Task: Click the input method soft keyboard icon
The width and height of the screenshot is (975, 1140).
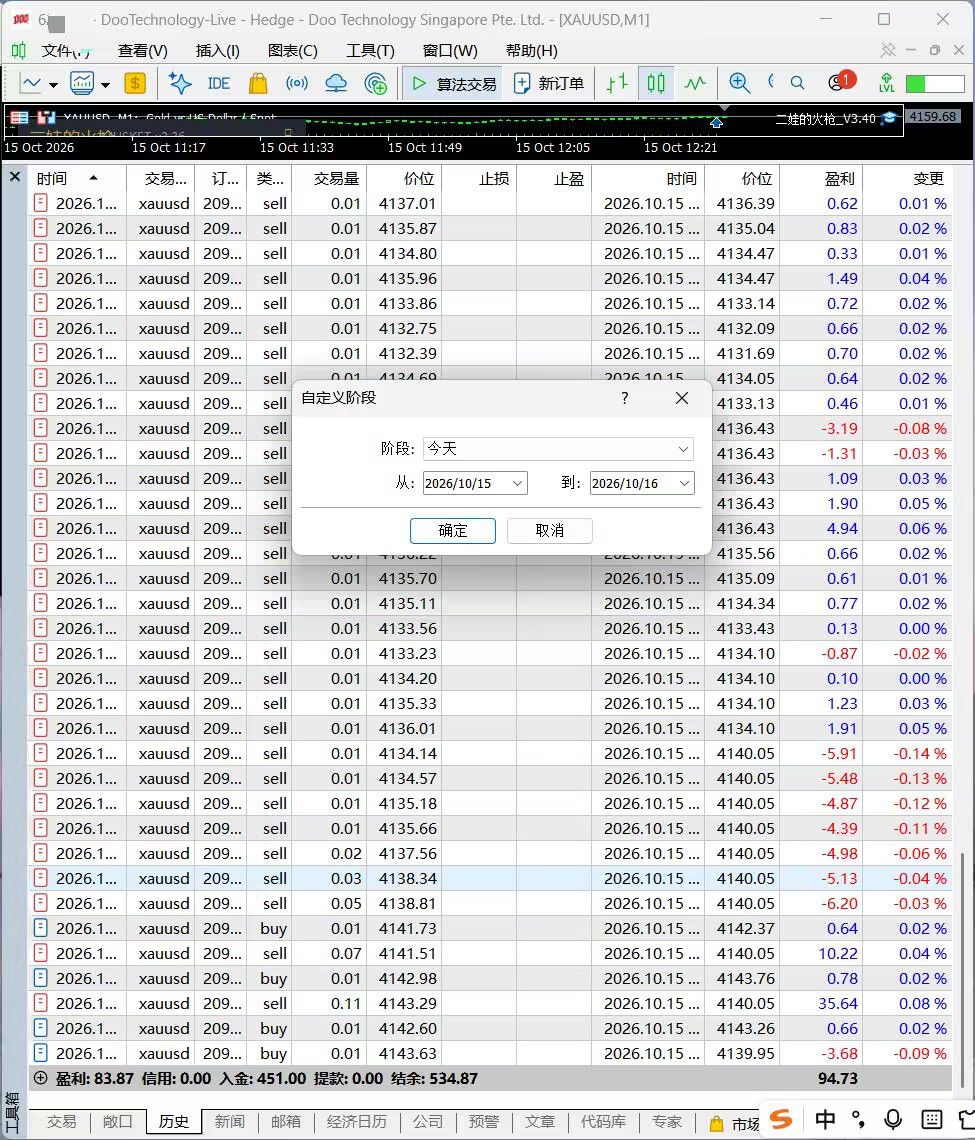Action: (x=931, y=1120)
